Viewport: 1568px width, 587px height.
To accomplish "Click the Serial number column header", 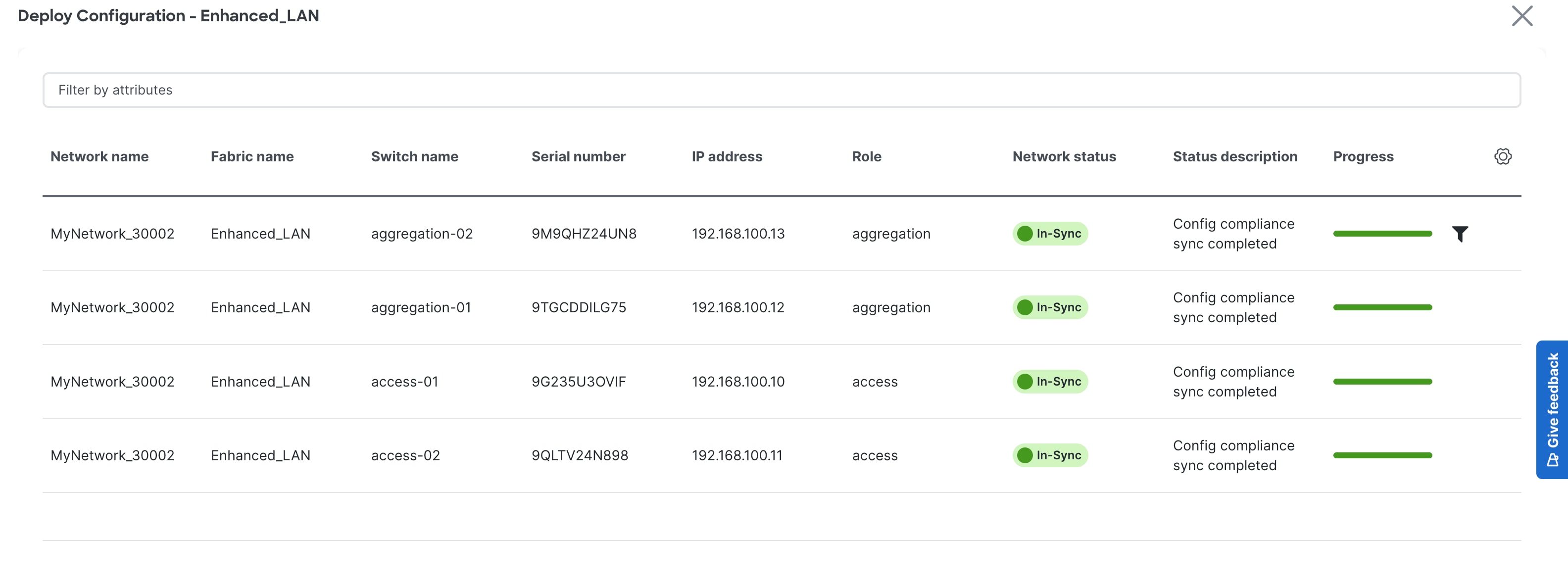I will pos(578,156).
